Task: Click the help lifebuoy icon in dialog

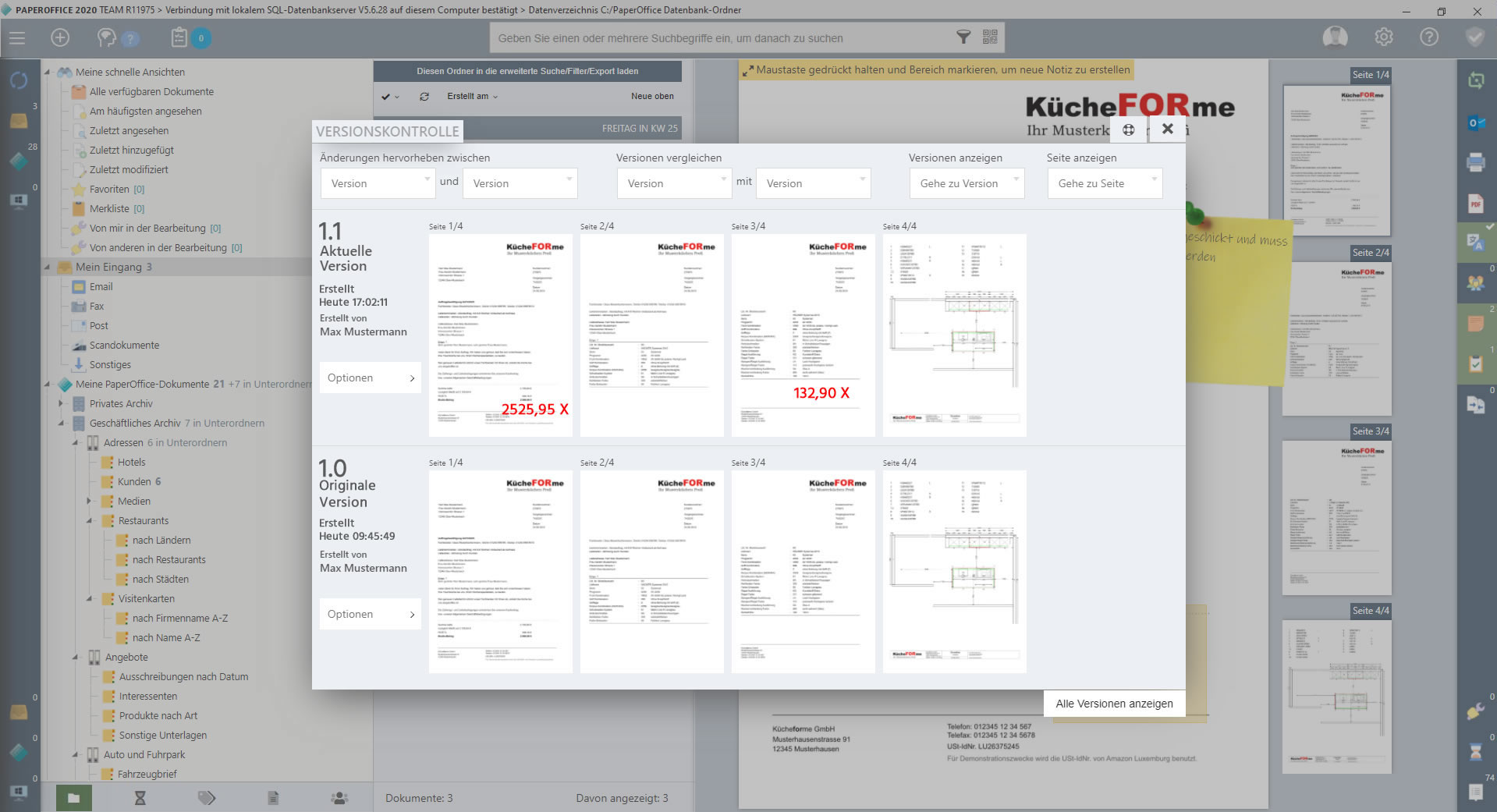Action: coord(1128,130)
